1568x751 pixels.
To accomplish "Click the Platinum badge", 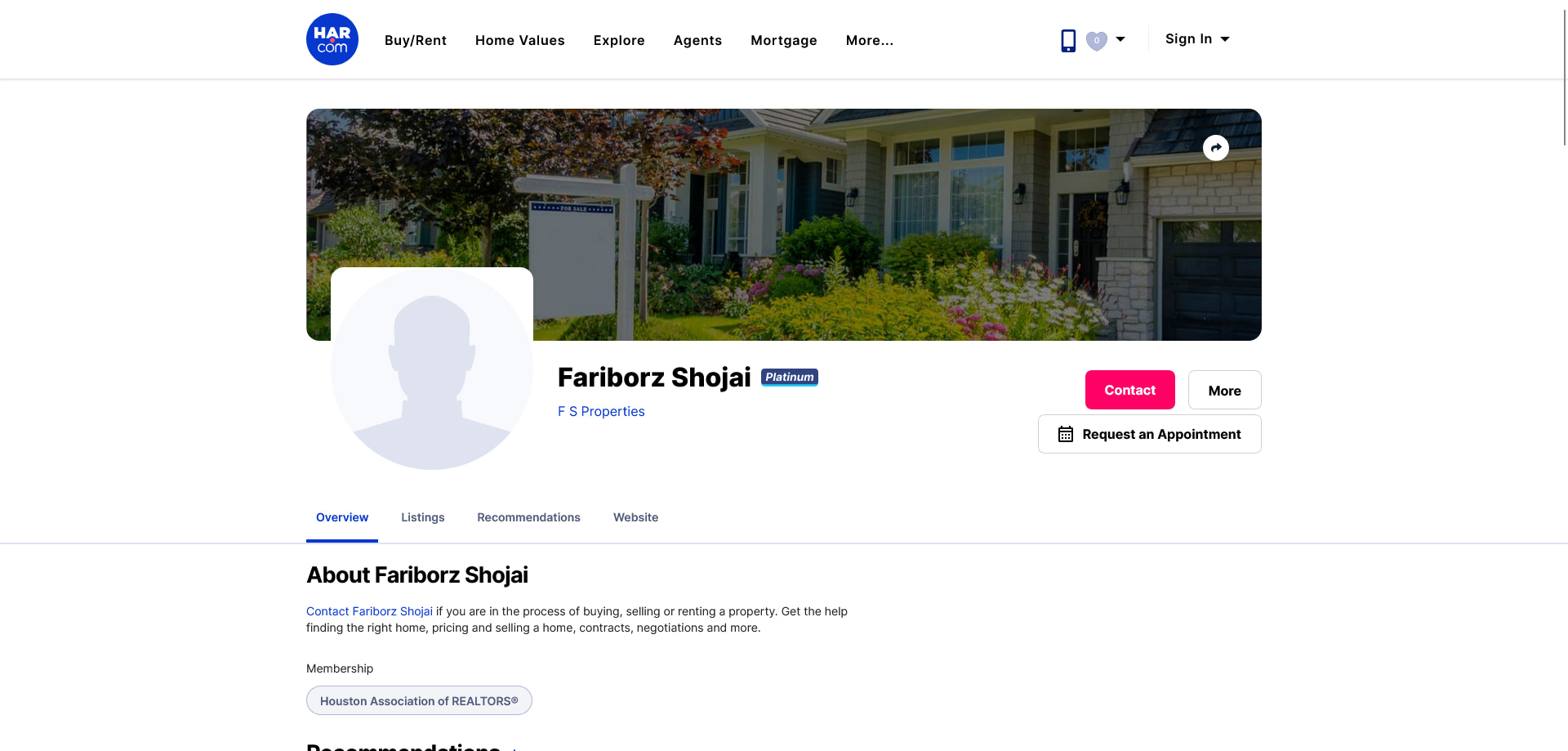I will [x=790, y=377].
